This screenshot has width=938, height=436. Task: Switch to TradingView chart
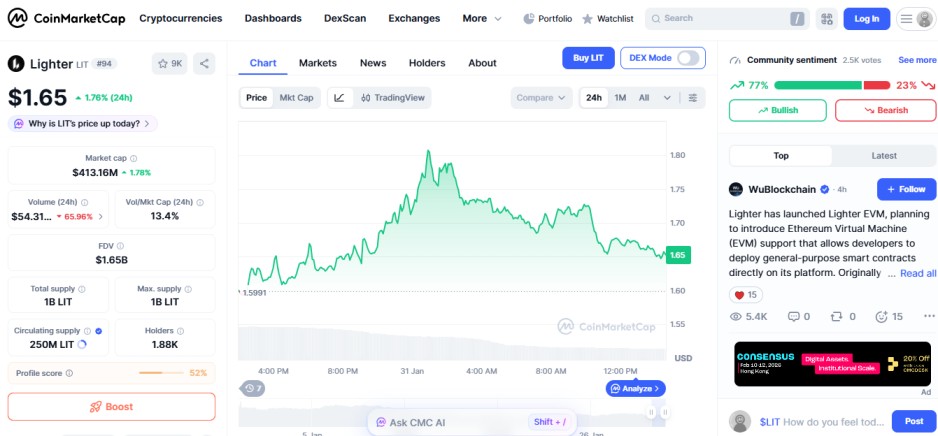point(393,97)
